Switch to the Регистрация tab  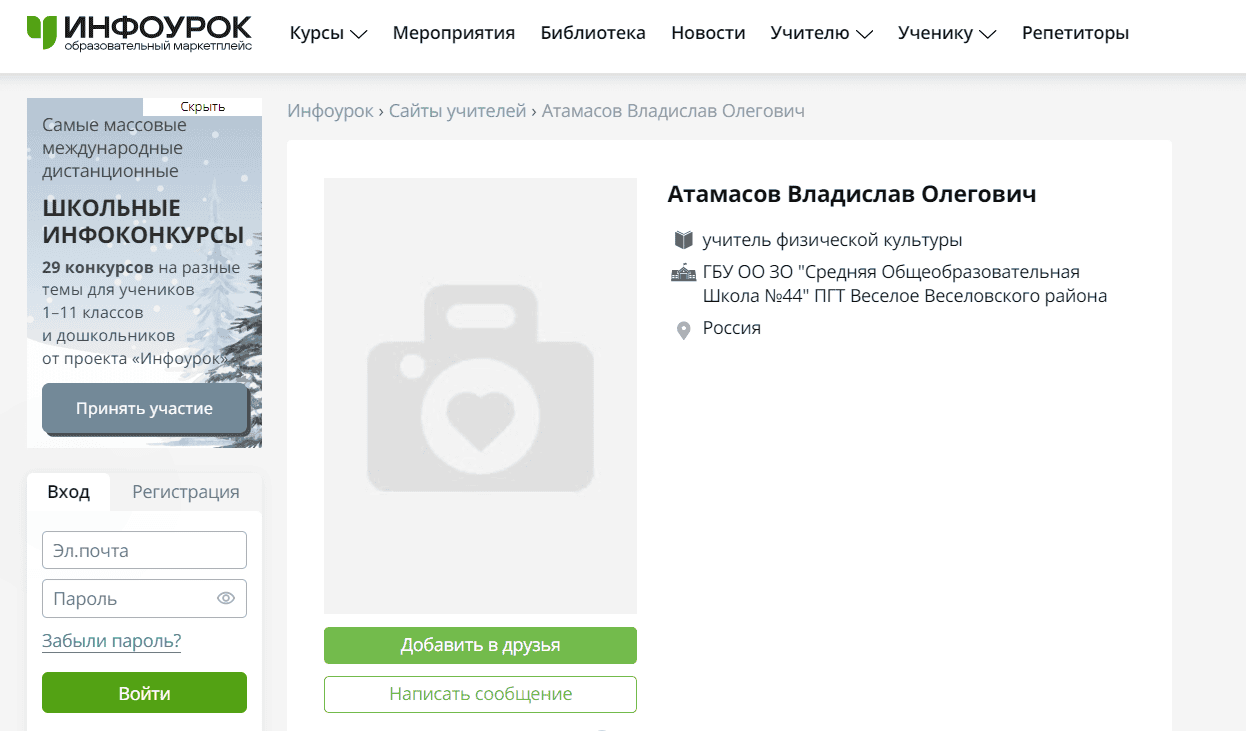point(186,492)
